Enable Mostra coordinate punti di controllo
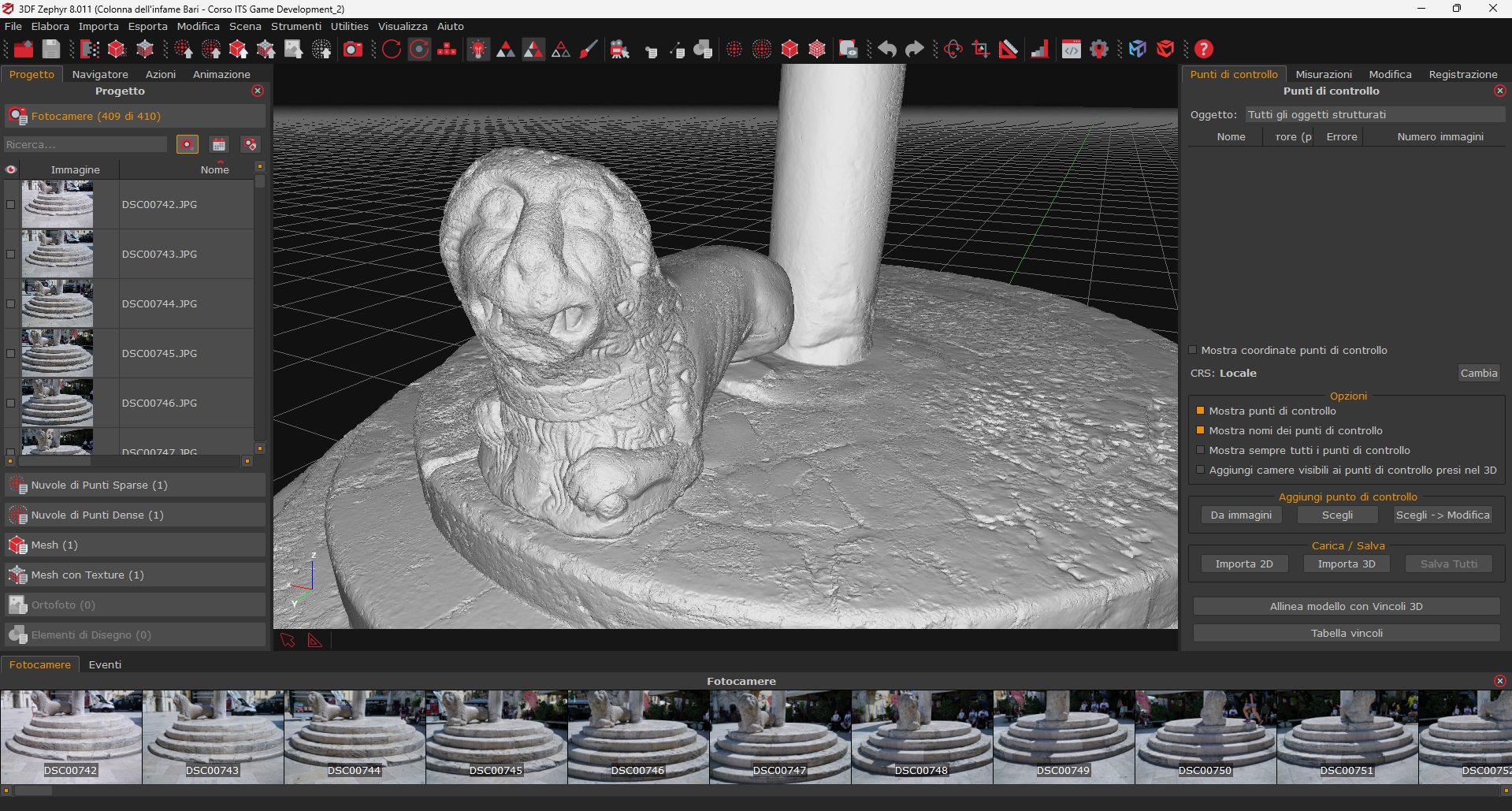The image size is (1512, 811). (x=1193, y=350)
